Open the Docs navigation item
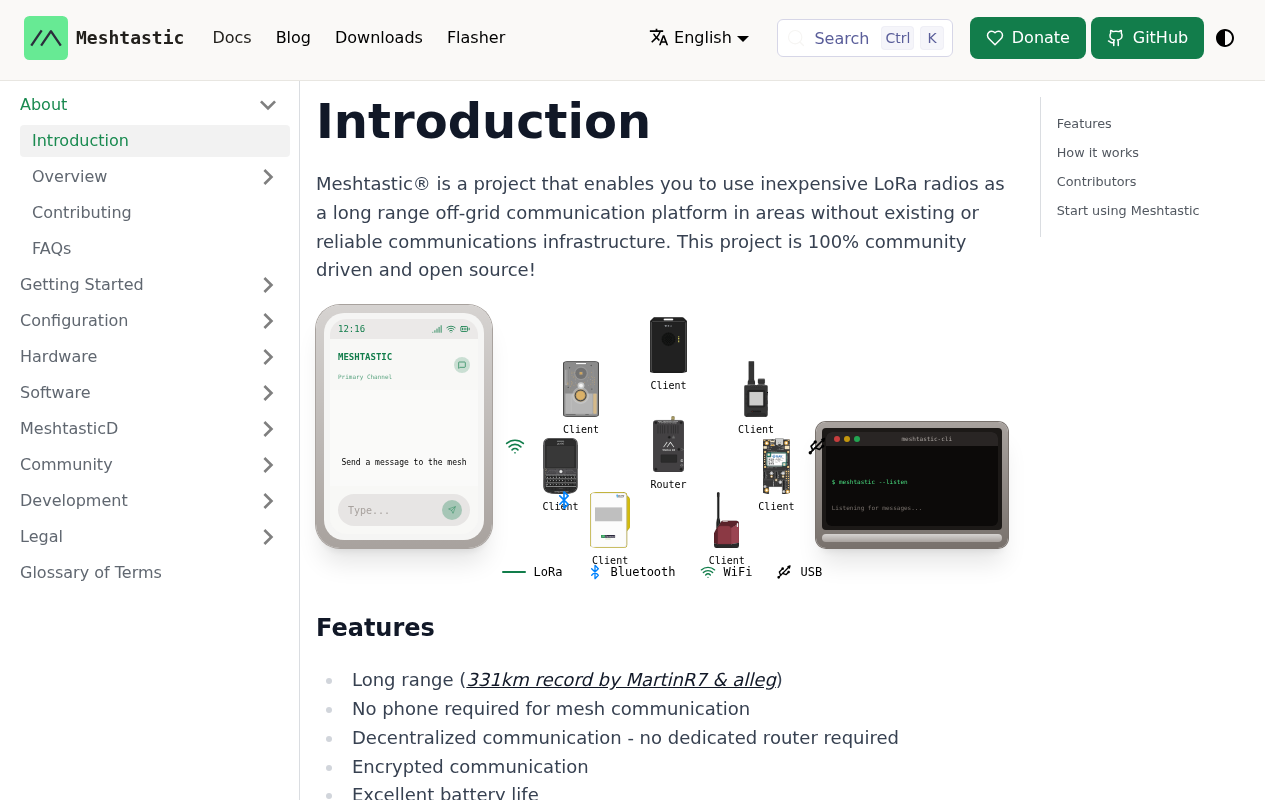 click(x=232, y=38)
